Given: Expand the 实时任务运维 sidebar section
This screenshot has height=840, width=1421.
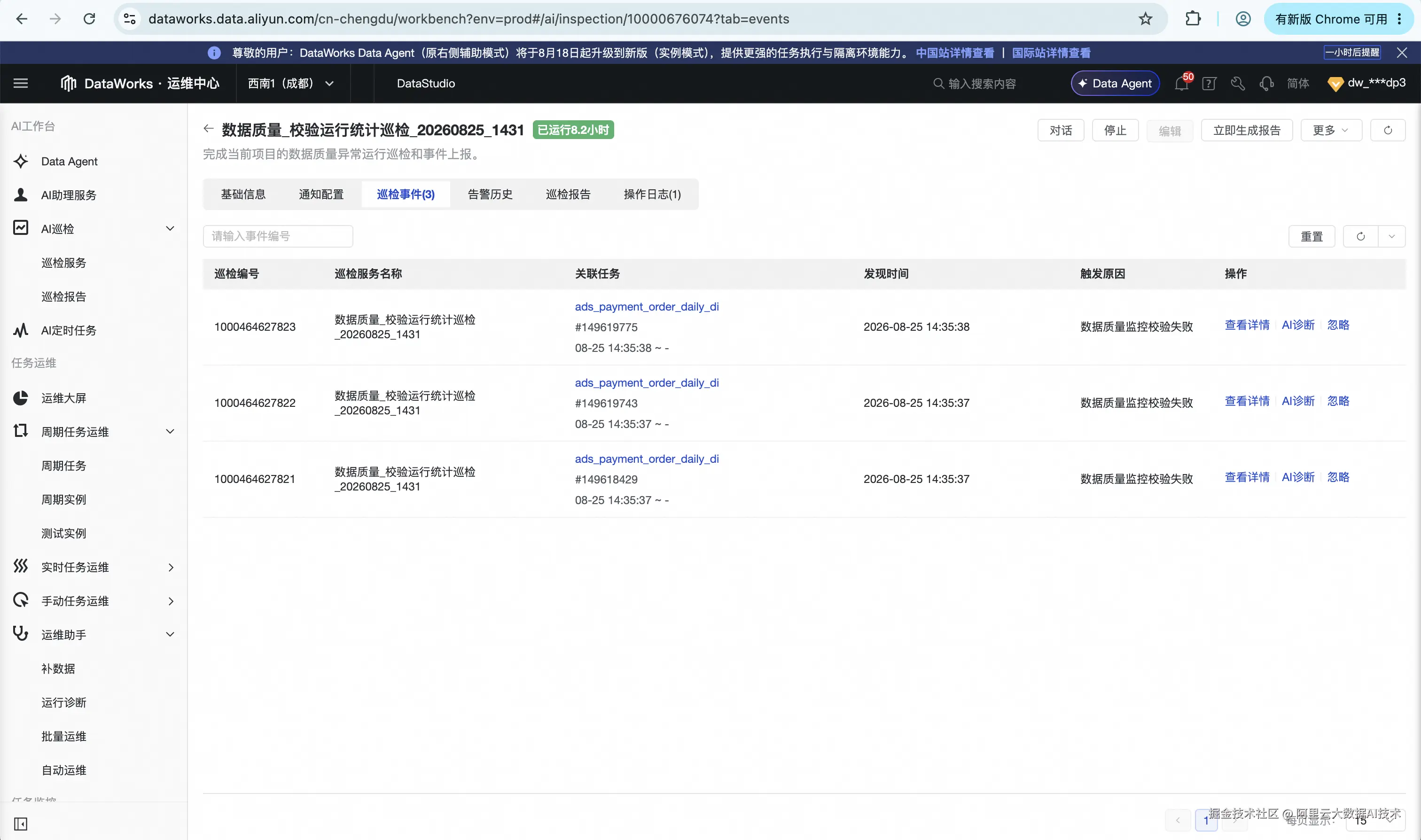Looking at the screenshot, I should point(171,567).
